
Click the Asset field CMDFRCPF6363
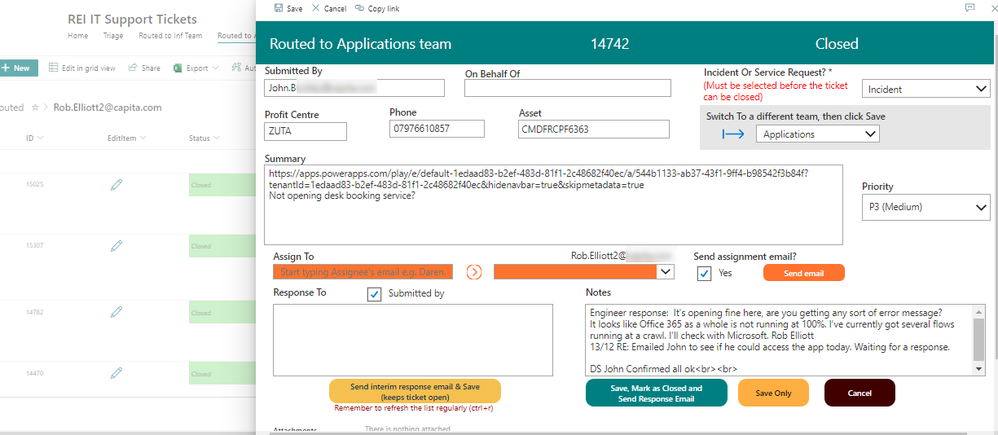tap(594, 129)
